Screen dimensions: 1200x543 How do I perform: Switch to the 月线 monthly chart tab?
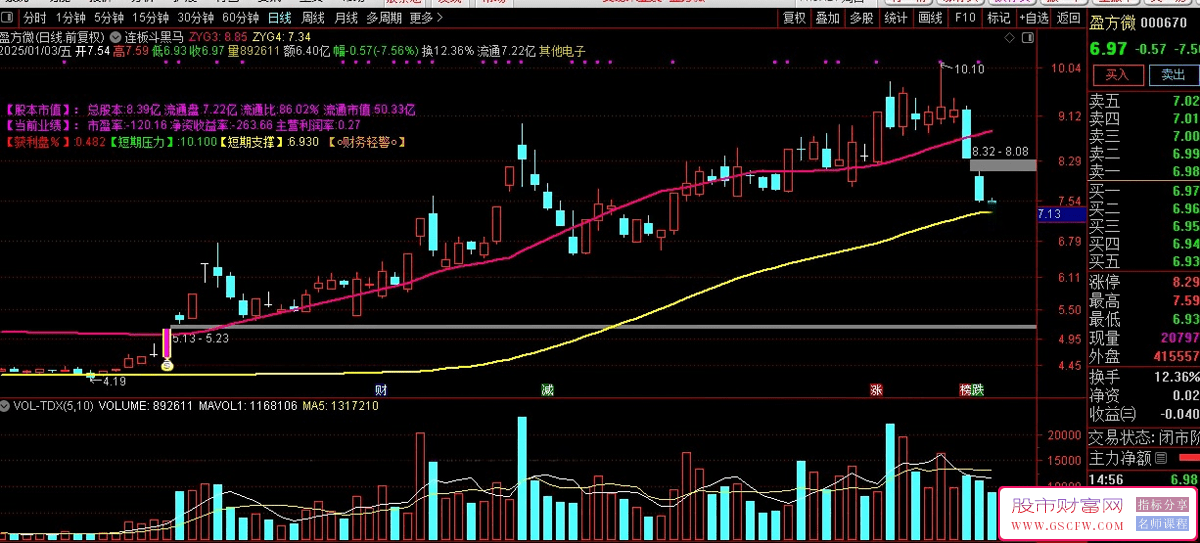pyautogui.click(x=346, y=18)
